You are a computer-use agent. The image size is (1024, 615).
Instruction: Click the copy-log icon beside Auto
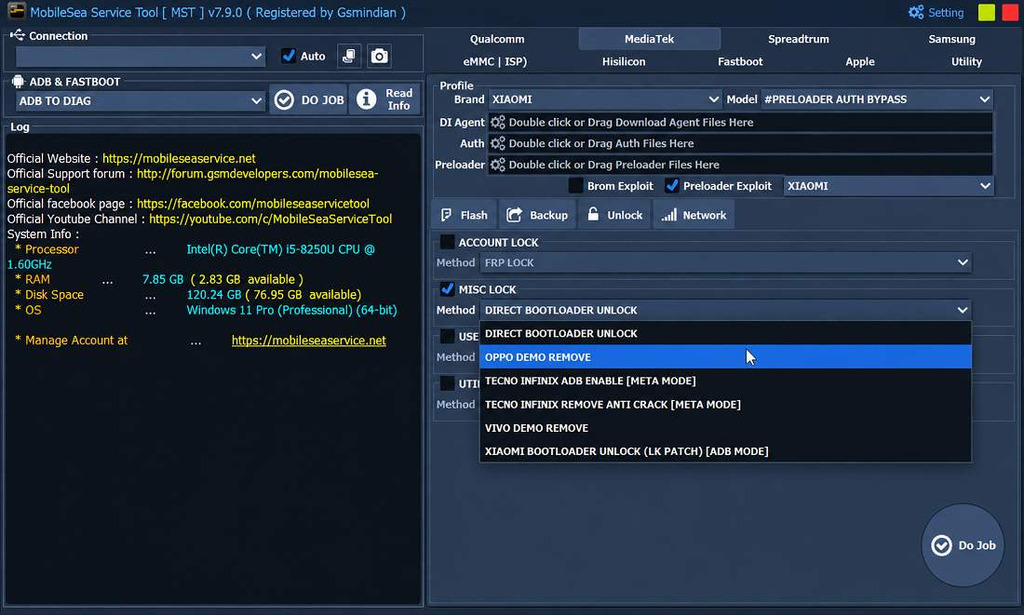tap(349, 56)
